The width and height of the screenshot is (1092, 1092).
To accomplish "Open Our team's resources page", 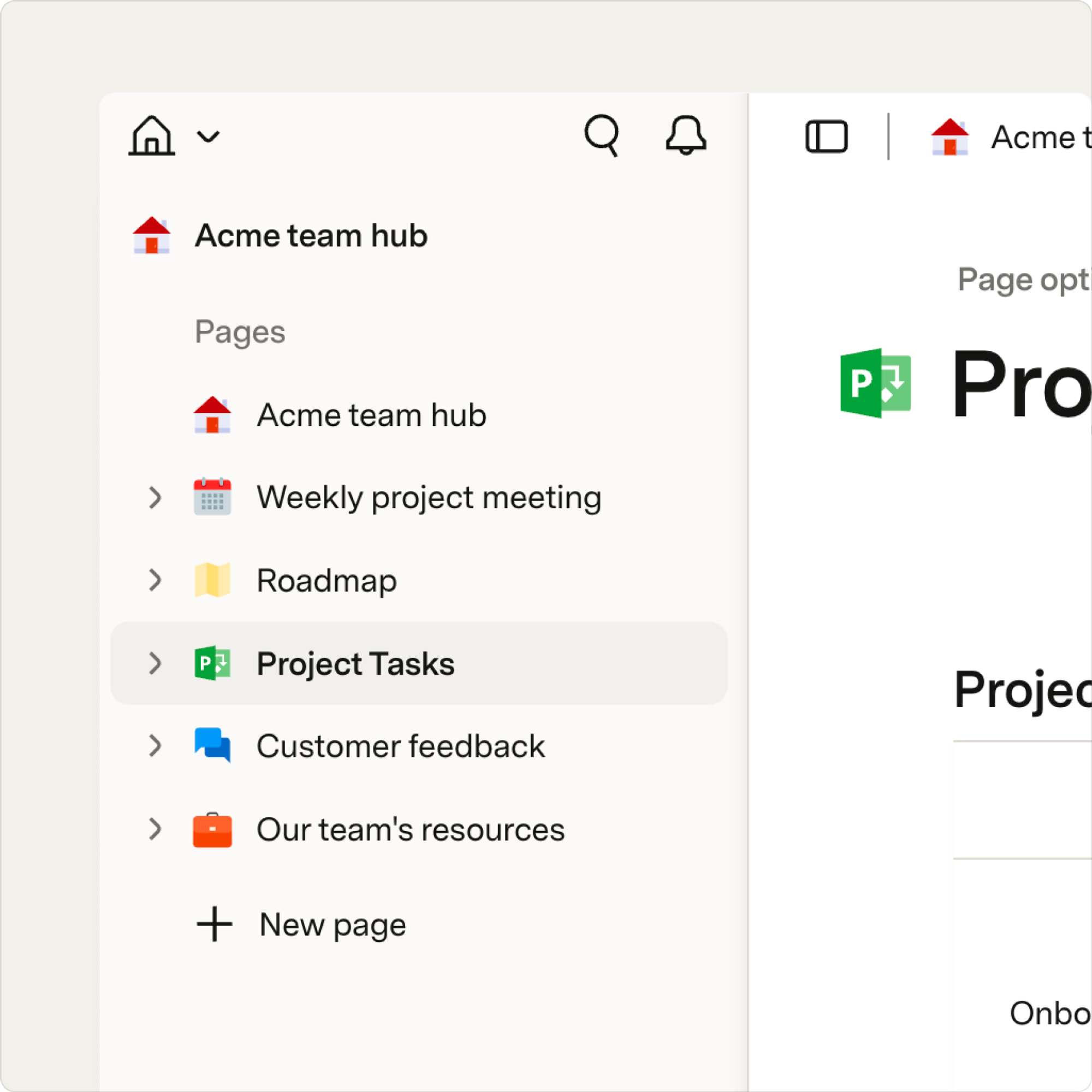I will (x=411, y=830).
